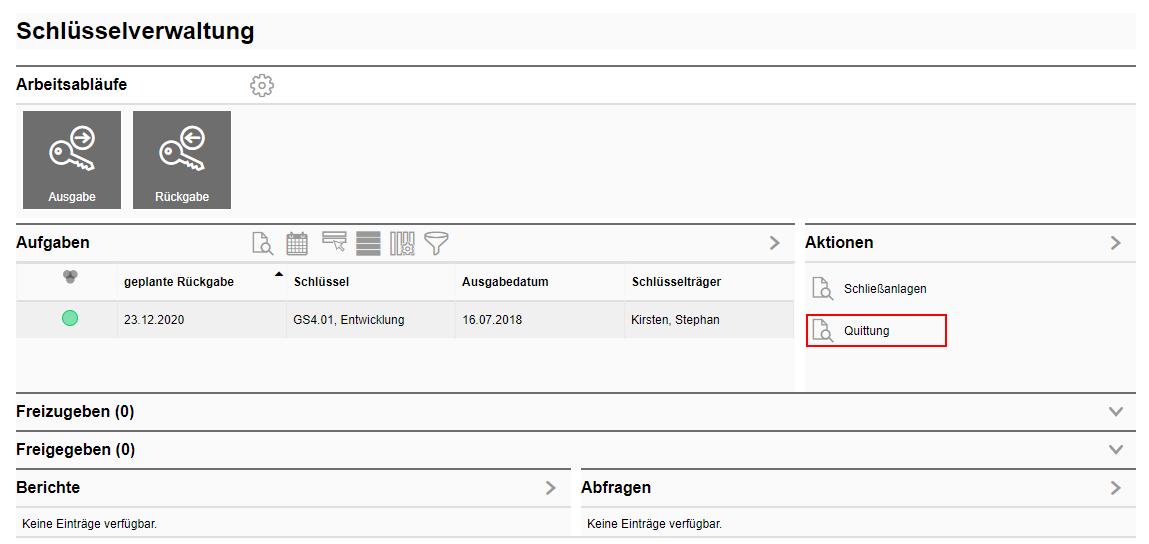
Task: Open the calendar view in Aufgaben toolbar
Action: pyautogui.click(x=297, y=243)
